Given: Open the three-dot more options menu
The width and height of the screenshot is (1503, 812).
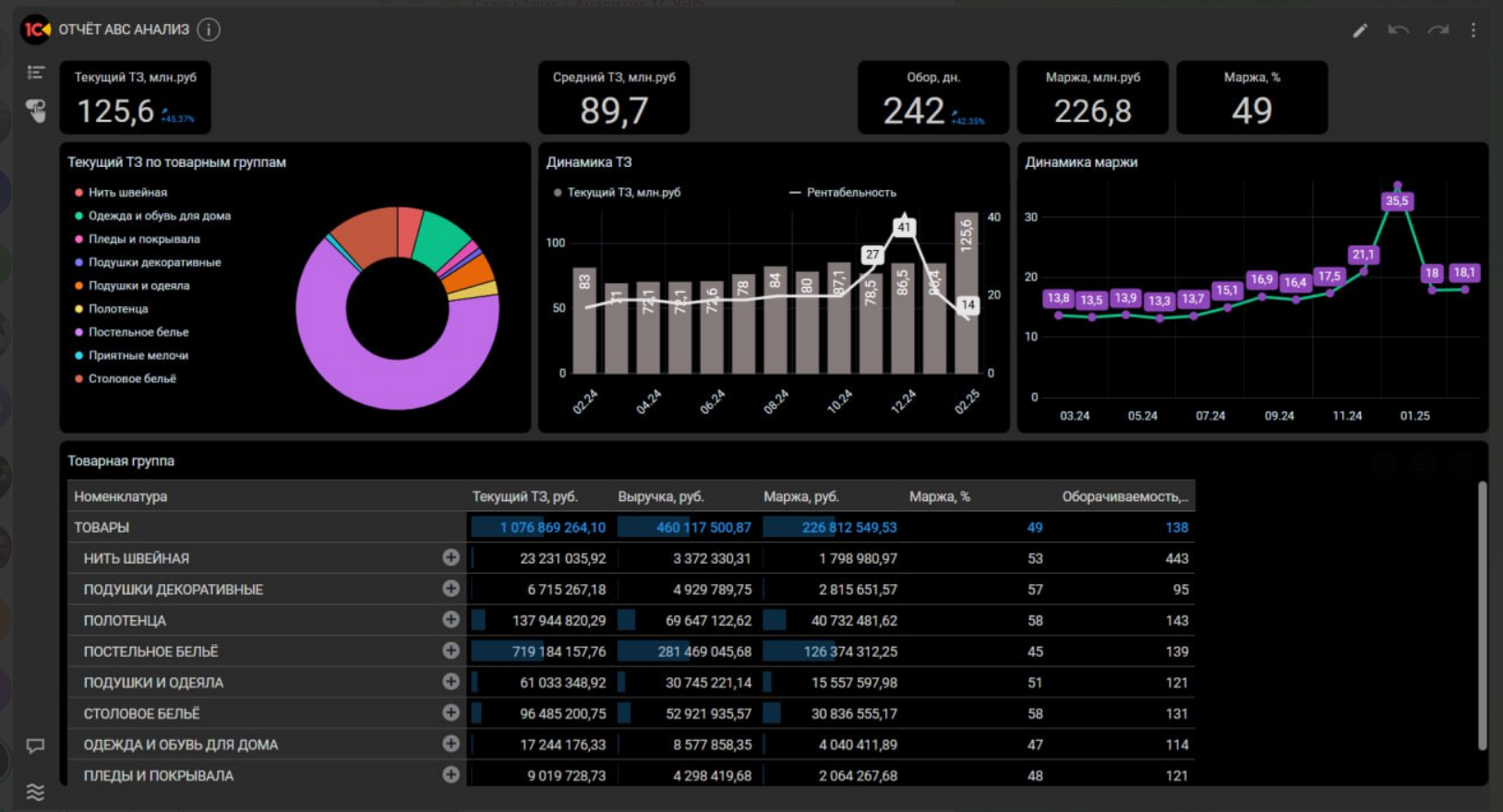Looking at the screenshot, I should point(1473,30).
